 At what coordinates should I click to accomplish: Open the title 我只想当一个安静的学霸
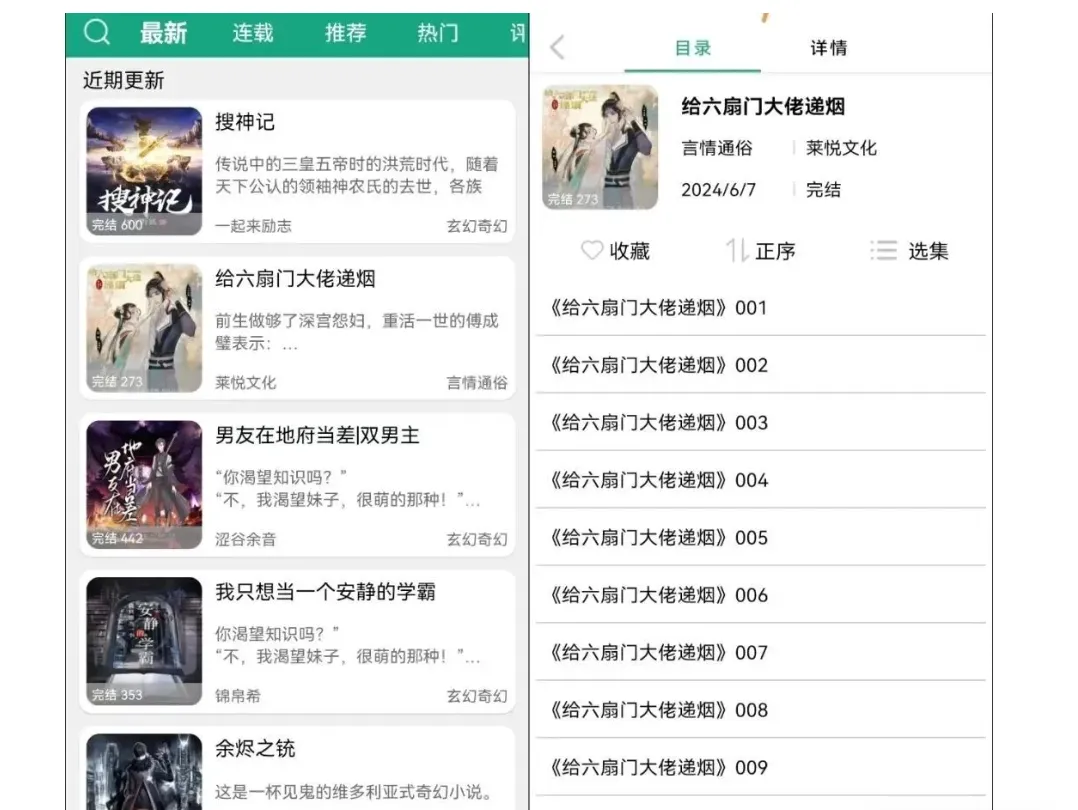point(325,592)
